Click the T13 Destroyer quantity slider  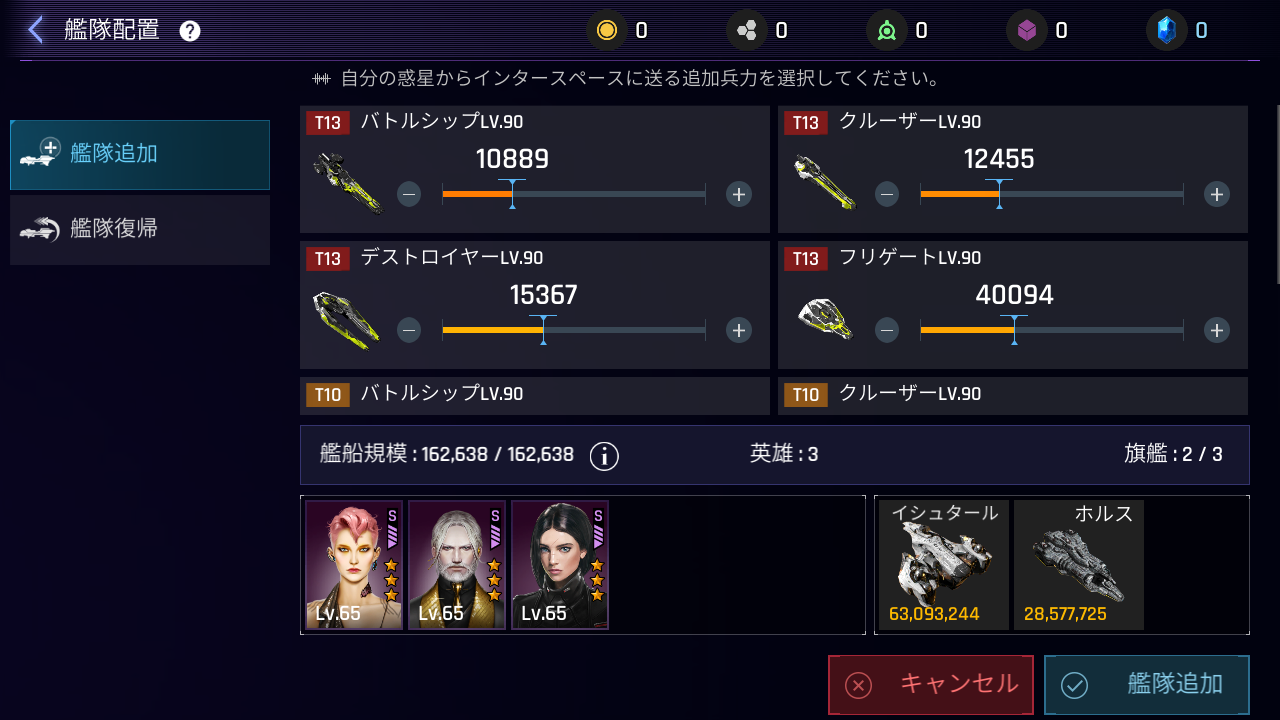click(574, 330)
